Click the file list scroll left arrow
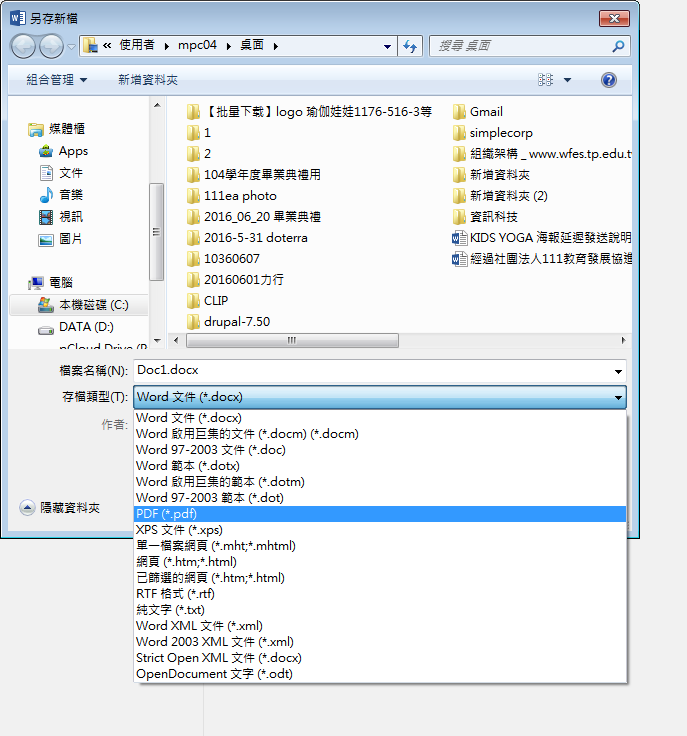Screen dimensions: 687x736 point(176,340)
